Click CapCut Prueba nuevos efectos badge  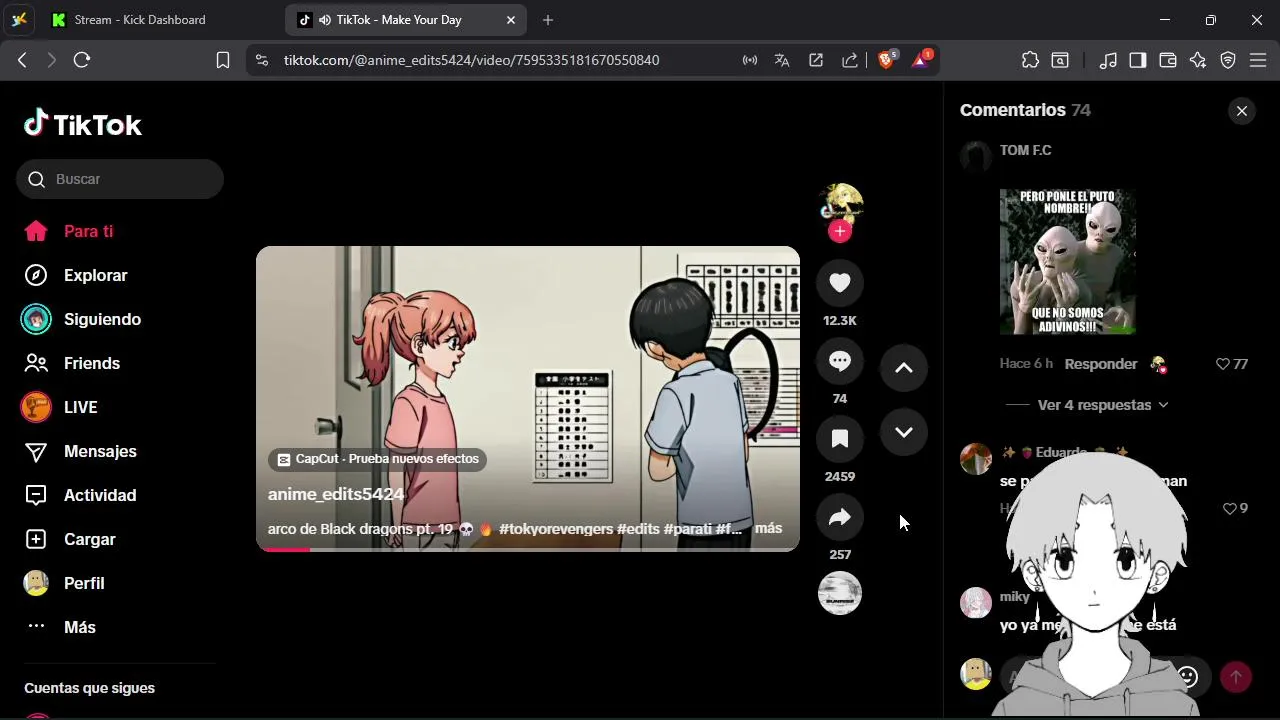click(377, 459)
